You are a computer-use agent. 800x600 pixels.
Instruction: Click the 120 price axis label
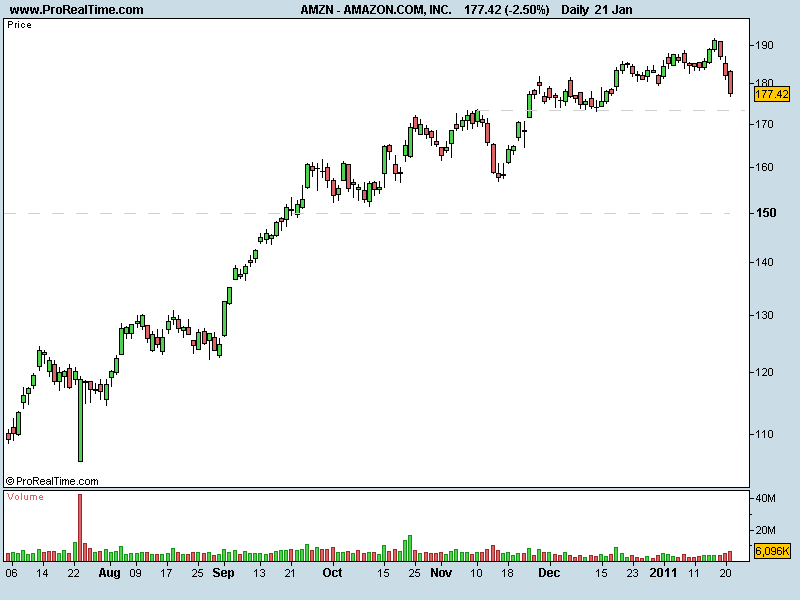point(764,372)
